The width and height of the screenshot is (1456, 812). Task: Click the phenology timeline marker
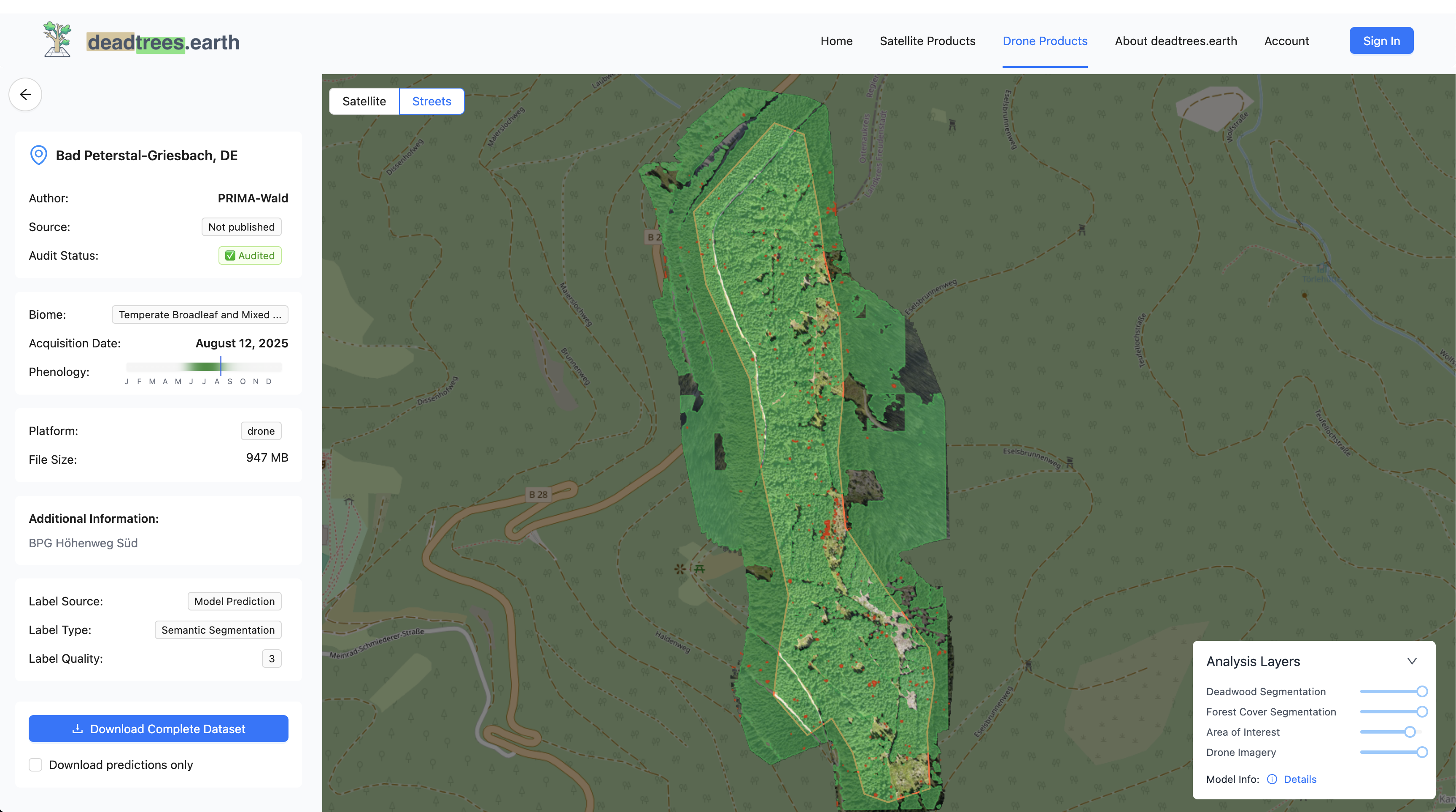coord(221,367)
